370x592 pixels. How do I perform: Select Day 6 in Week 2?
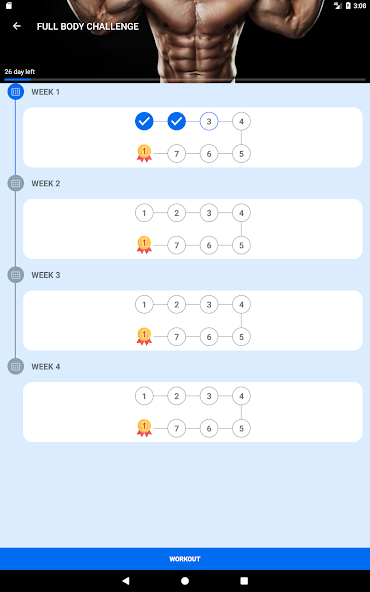pos(209,245)
